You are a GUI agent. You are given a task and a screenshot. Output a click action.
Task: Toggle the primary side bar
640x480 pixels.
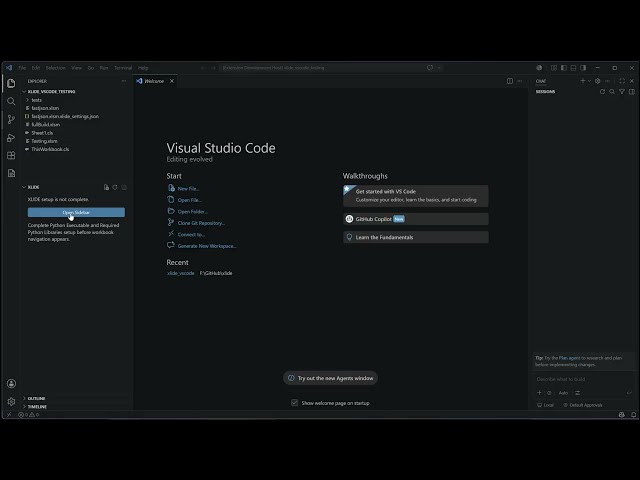pyautogui.click(x=564, y=68)
